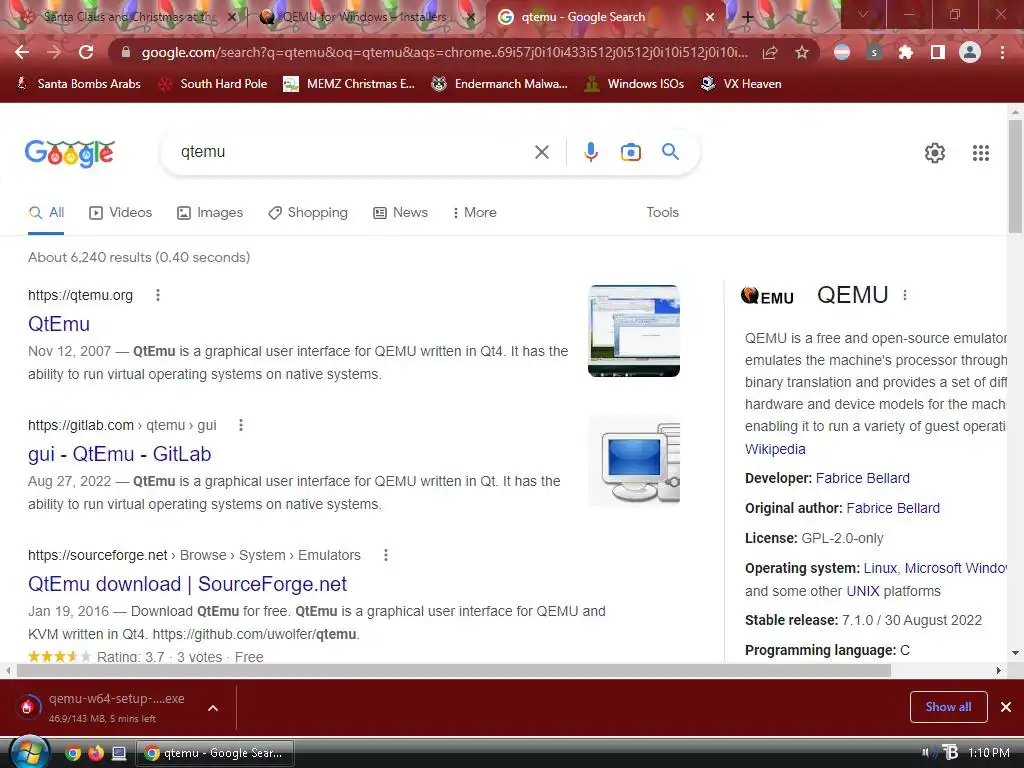Share this page icon in address bar

pos(770,52)
